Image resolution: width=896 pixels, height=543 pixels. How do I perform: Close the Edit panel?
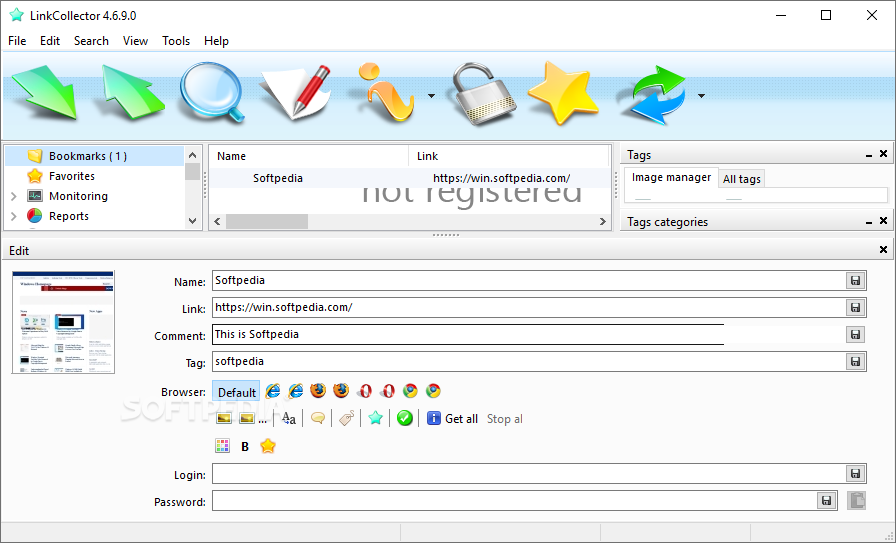[883, 249]
